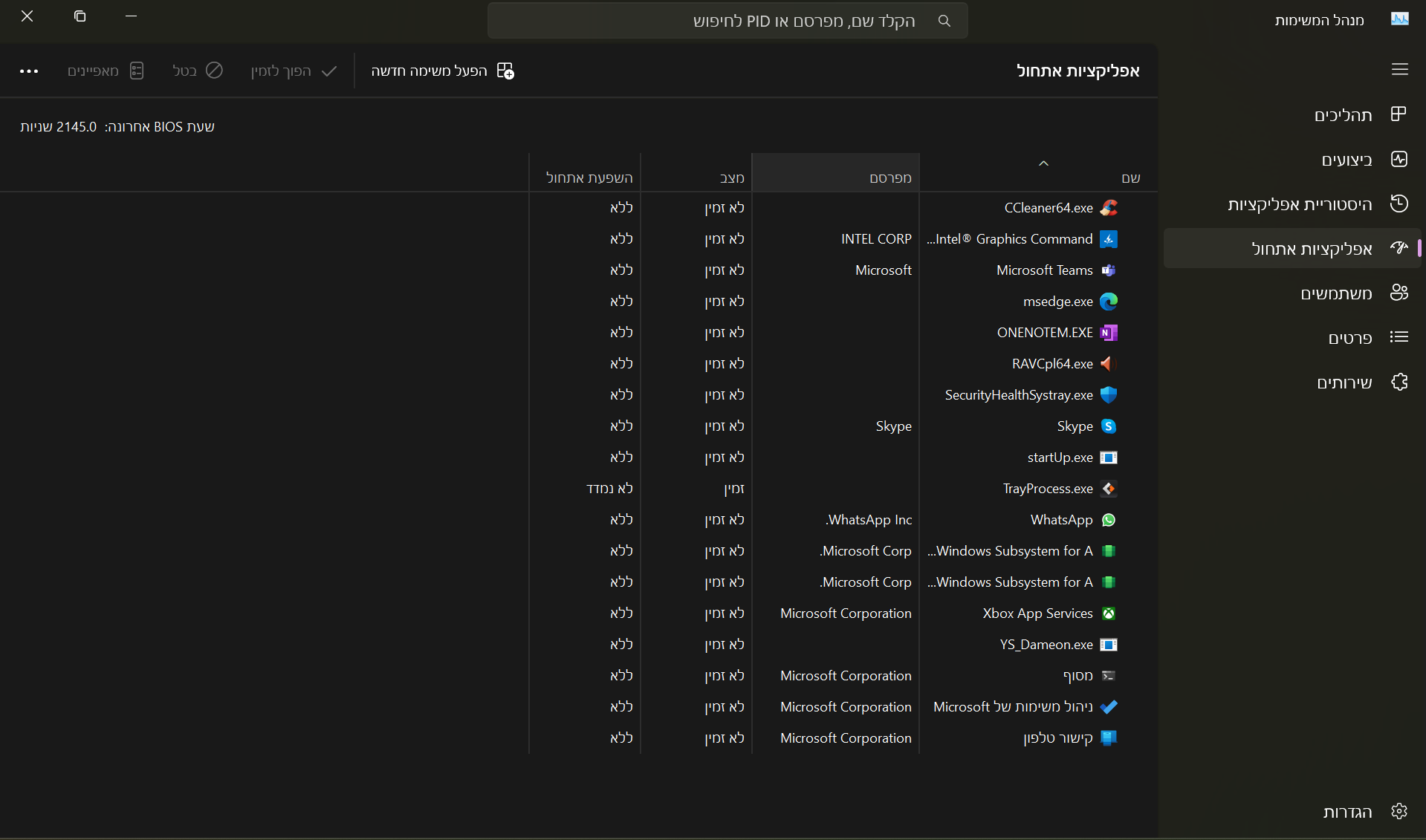Viewport: 1426px width, 840px height.
Task: Click הפוך לזמין enable button
Action: click(294, 71)
